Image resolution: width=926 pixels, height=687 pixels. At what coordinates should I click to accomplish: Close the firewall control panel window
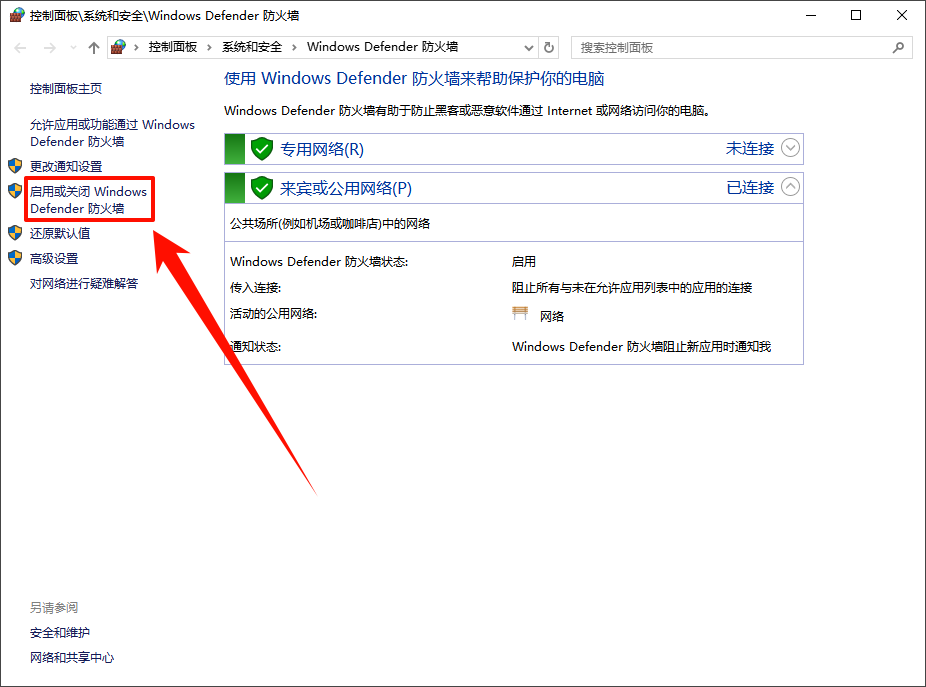pyautogui.click(x=902, y=15)
